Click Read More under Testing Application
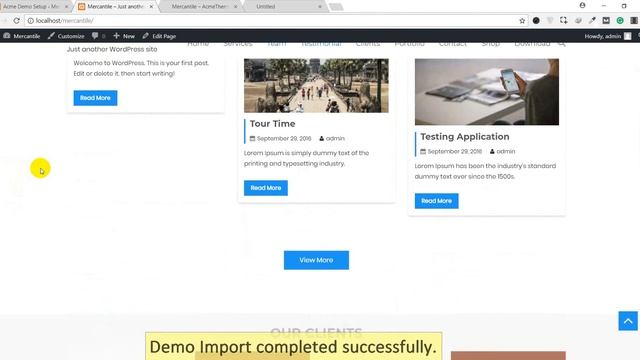This screenshot has width=640, height=360. click(437, 201)
